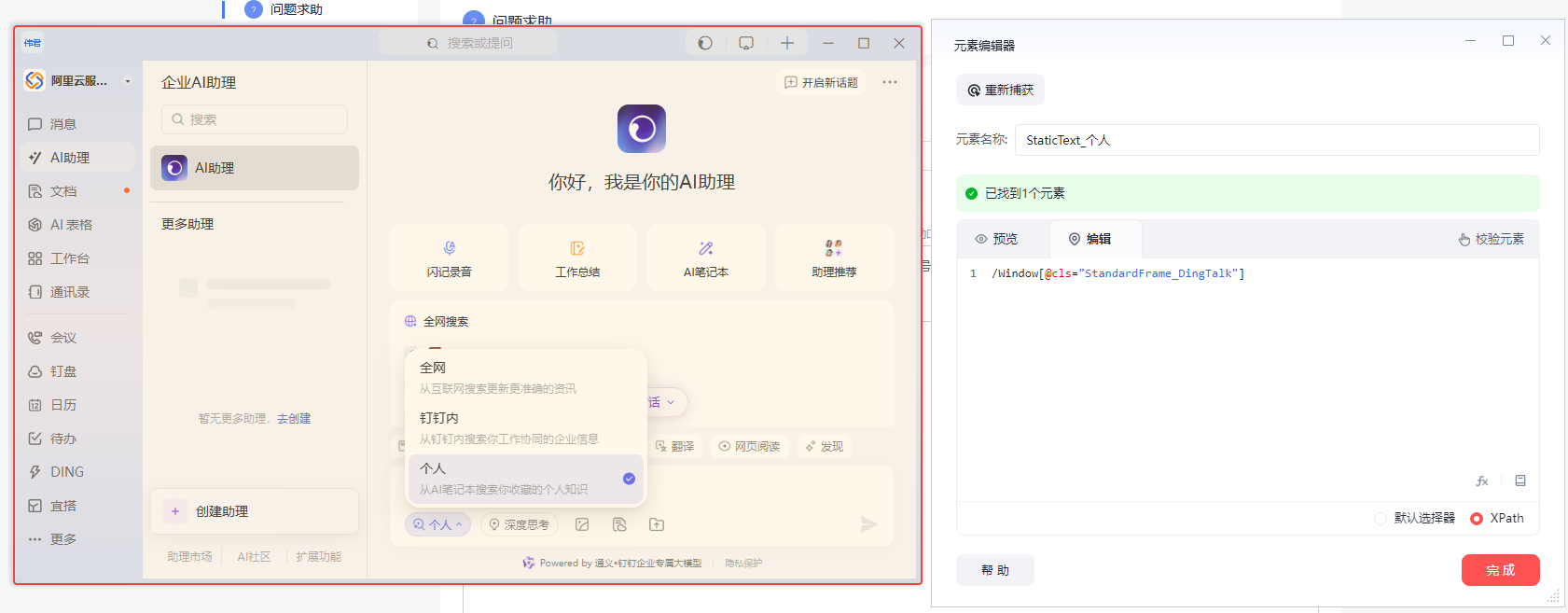1568x613 pixels.
Task: Click the 更多助理 heading
Action: (x=187, y=224)
